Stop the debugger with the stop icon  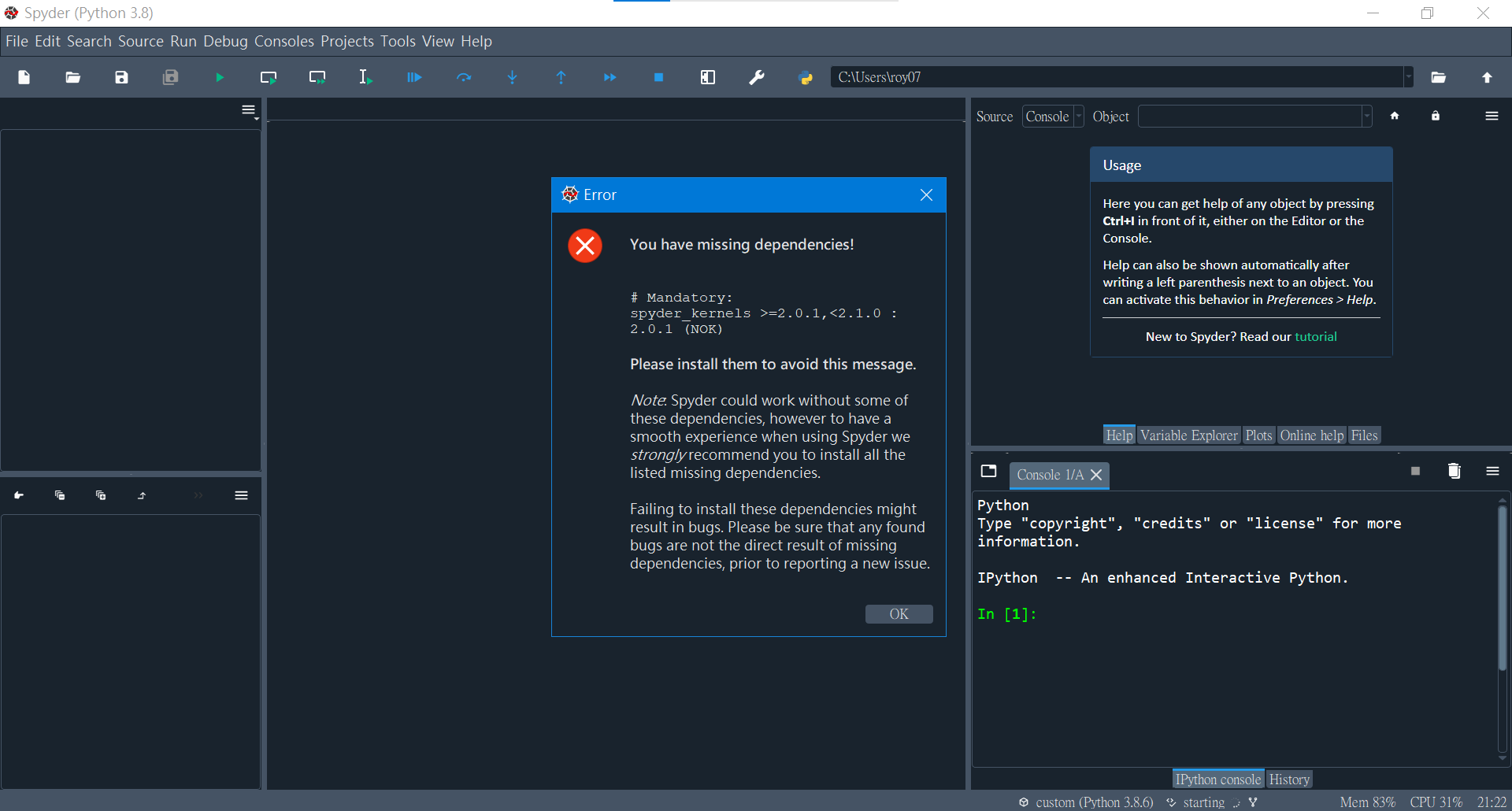(658, 77)
